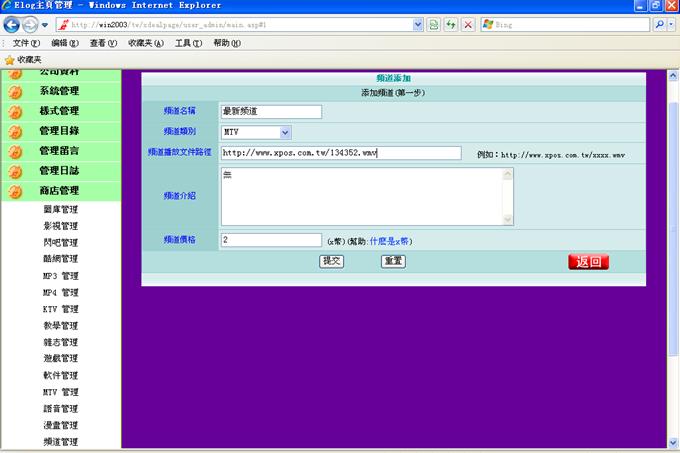Select 頻道管理 in the sidebar list
Screen dimensions: 680x453
point(60,441)
